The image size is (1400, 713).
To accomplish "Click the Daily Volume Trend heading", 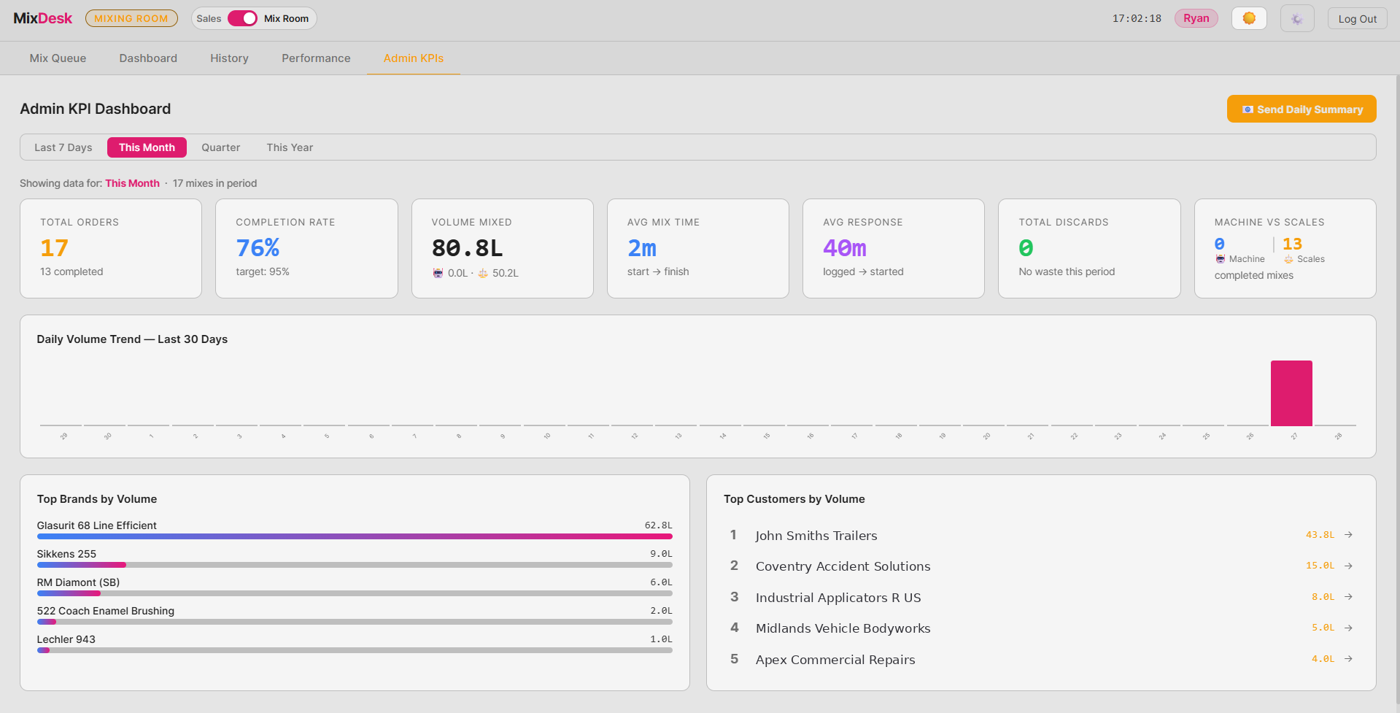I will click(x=132, y=339).
